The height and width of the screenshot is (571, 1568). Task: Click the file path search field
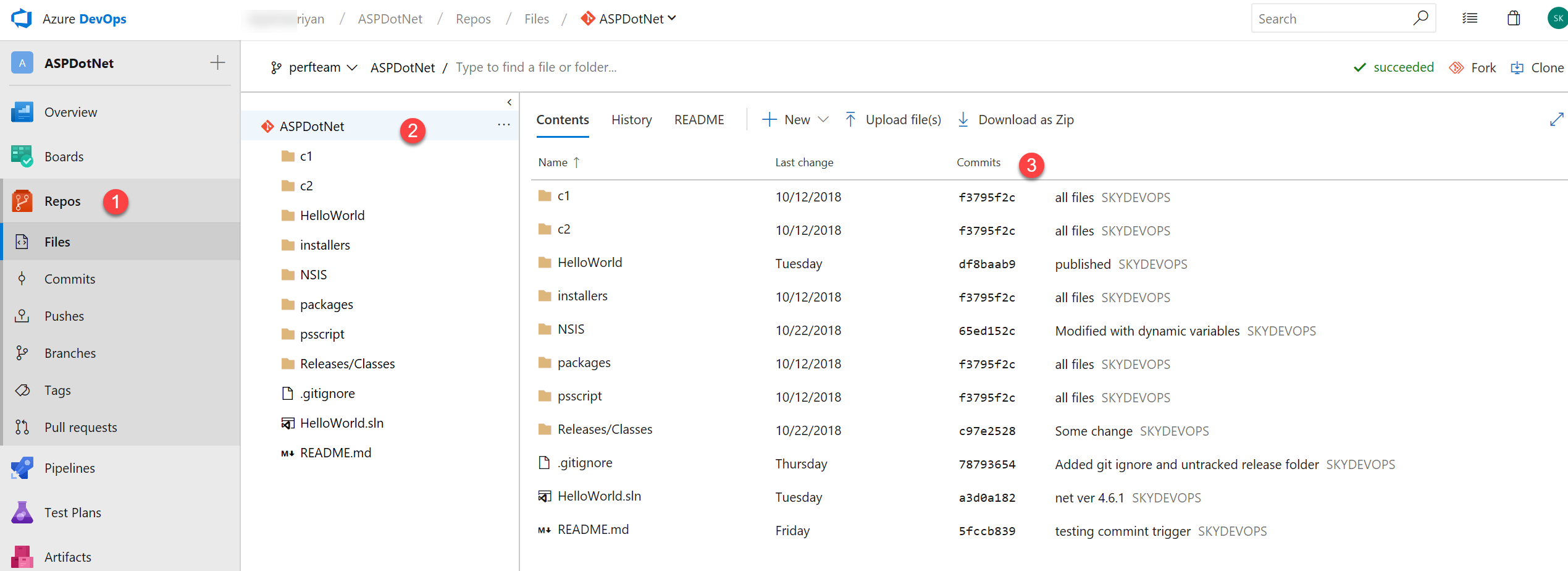point(536,67)
